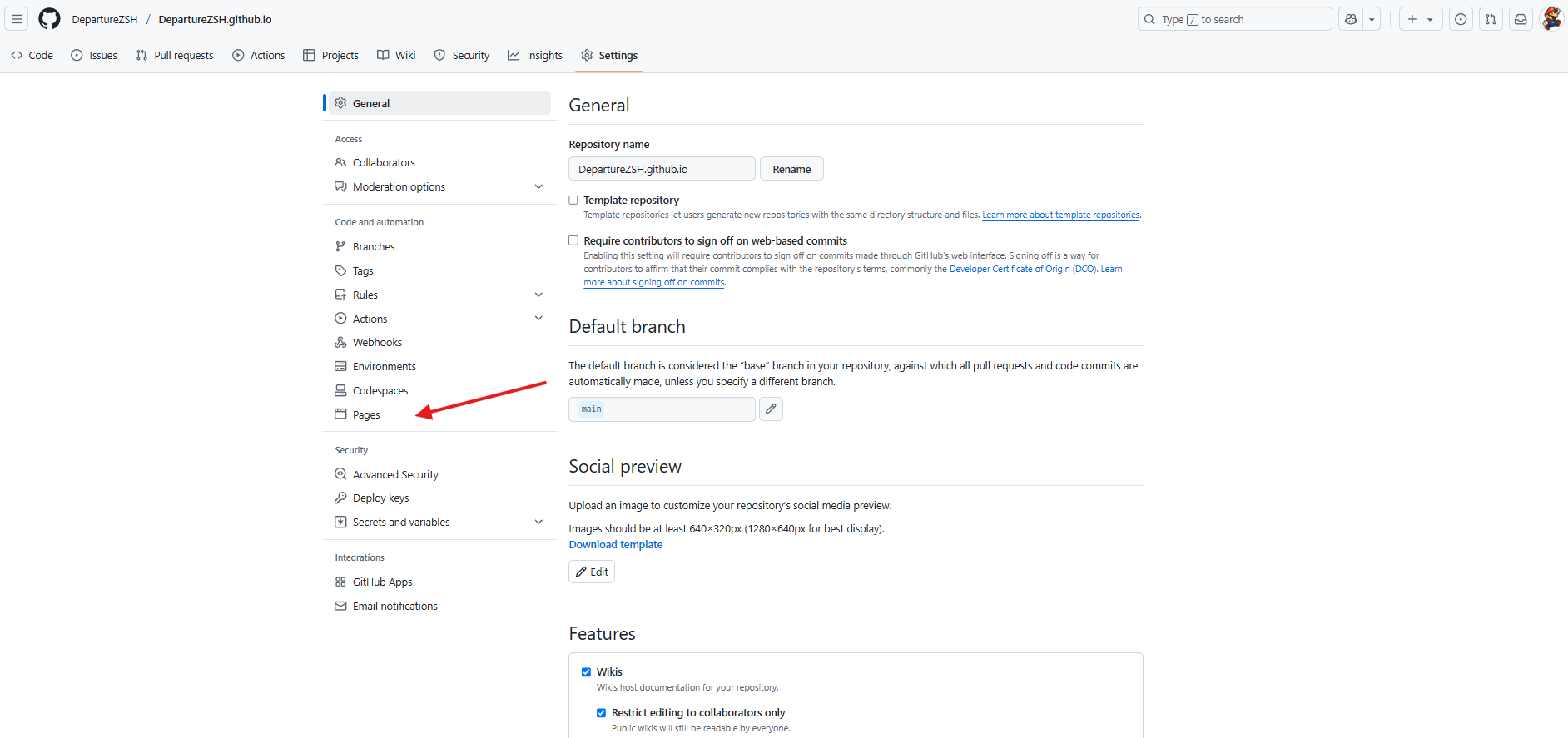The height and width of the screenshot is (738, 1568).
Task: Open the Insights tab
Action: coord(535,55)
